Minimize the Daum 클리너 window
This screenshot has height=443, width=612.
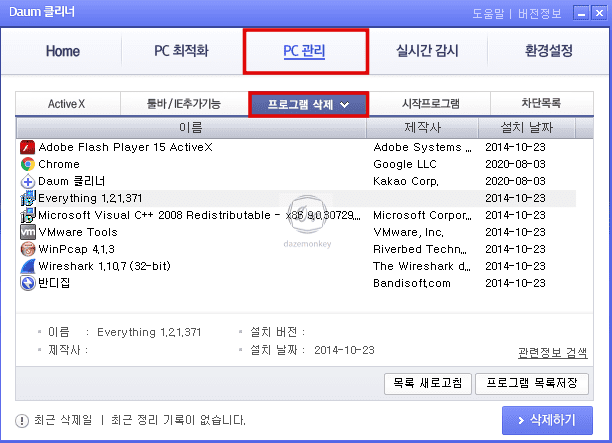(581, 13)
